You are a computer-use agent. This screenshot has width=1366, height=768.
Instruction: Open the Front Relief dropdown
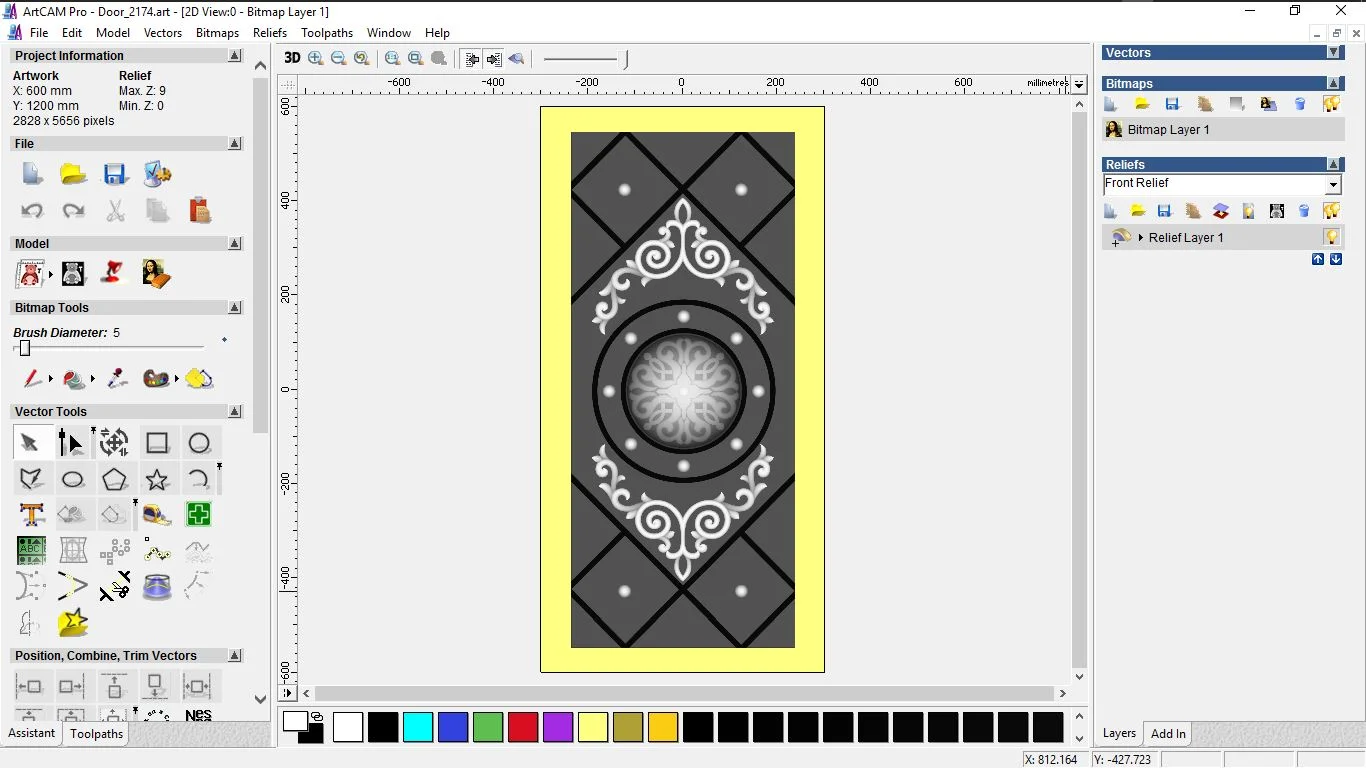1332,185
